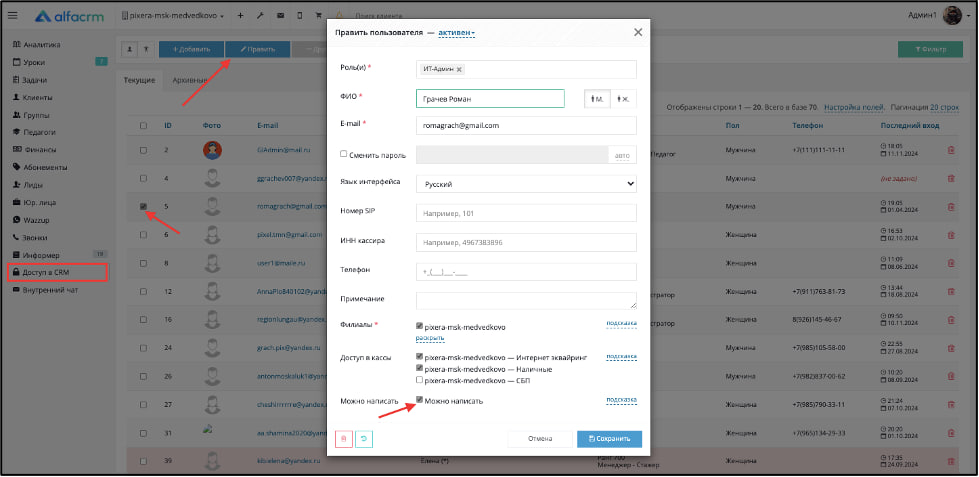Check the pixera-msk-medvedkovo — СБП cash access box
The height and width of the screenshot is (477, 979).
click(420, 380)
